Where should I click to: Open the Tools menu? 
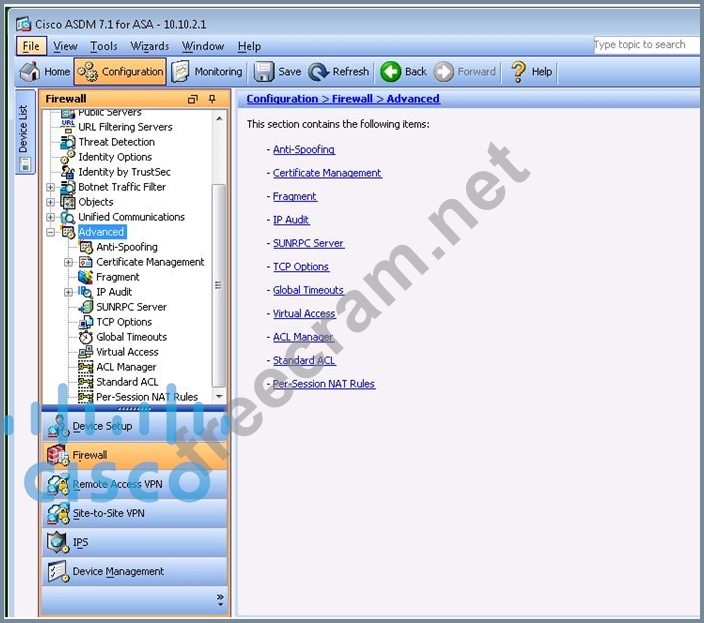(x=103, y=46)
